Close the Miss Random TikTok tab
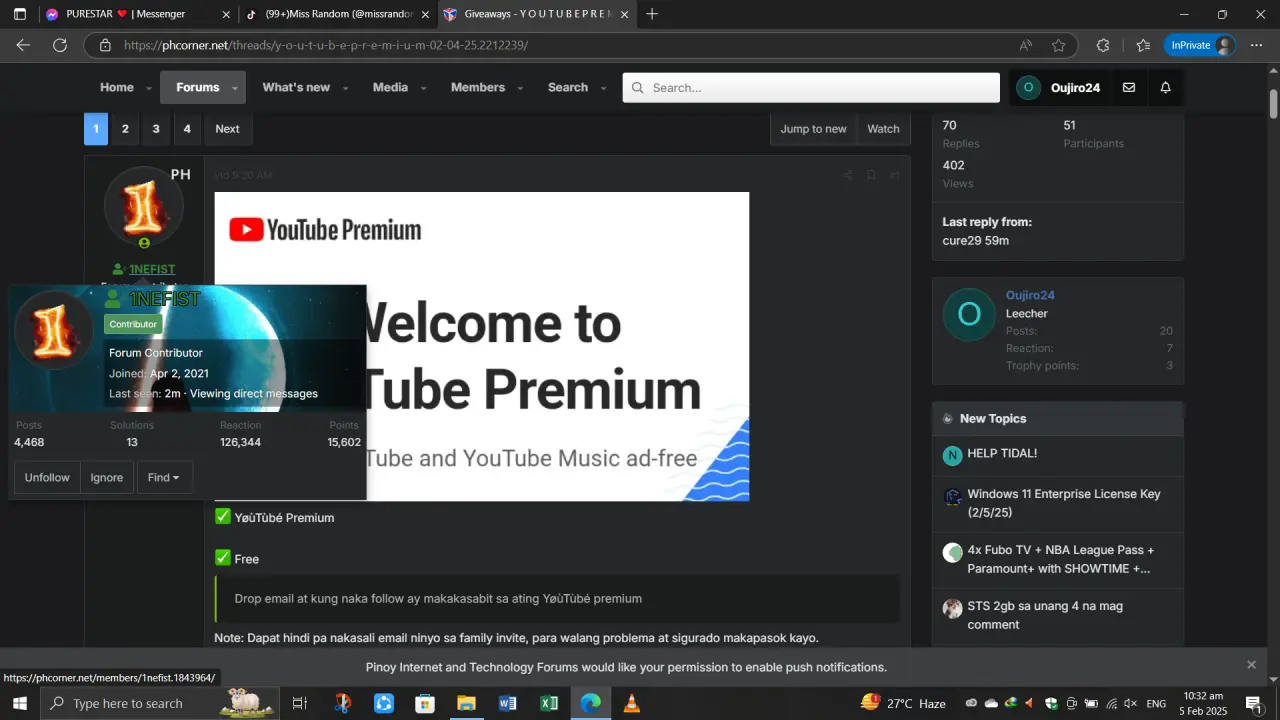The image size is (1280, 720). point(425,15)
